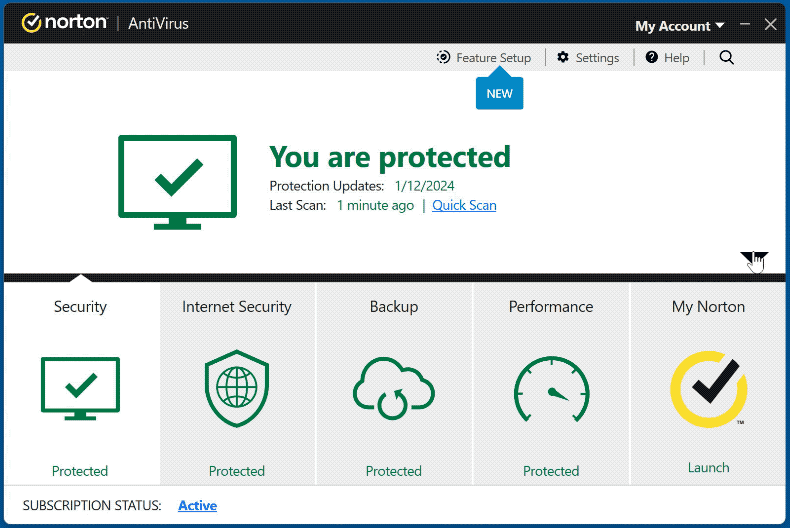Click the blue NEW badge
Screen dimensions: 790x528
tap(499, 91)
